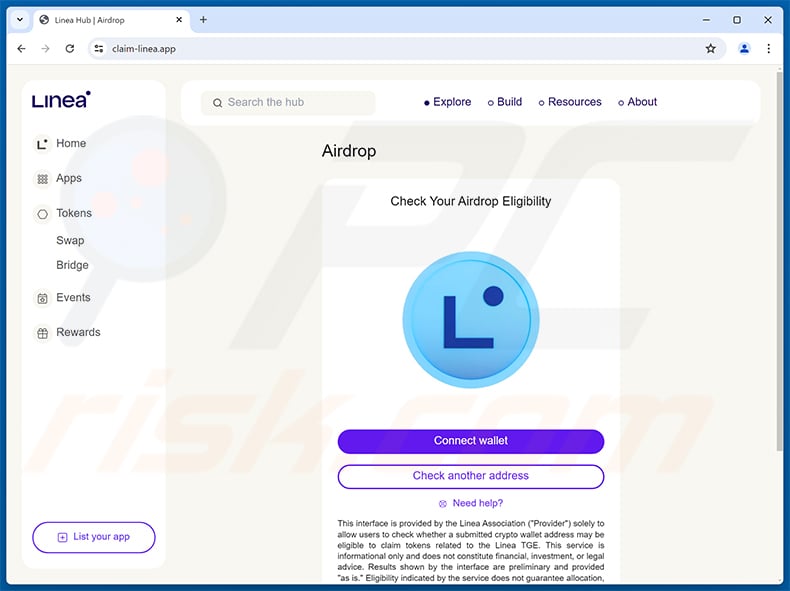Click the Airdrop page heading

point(349,151)
